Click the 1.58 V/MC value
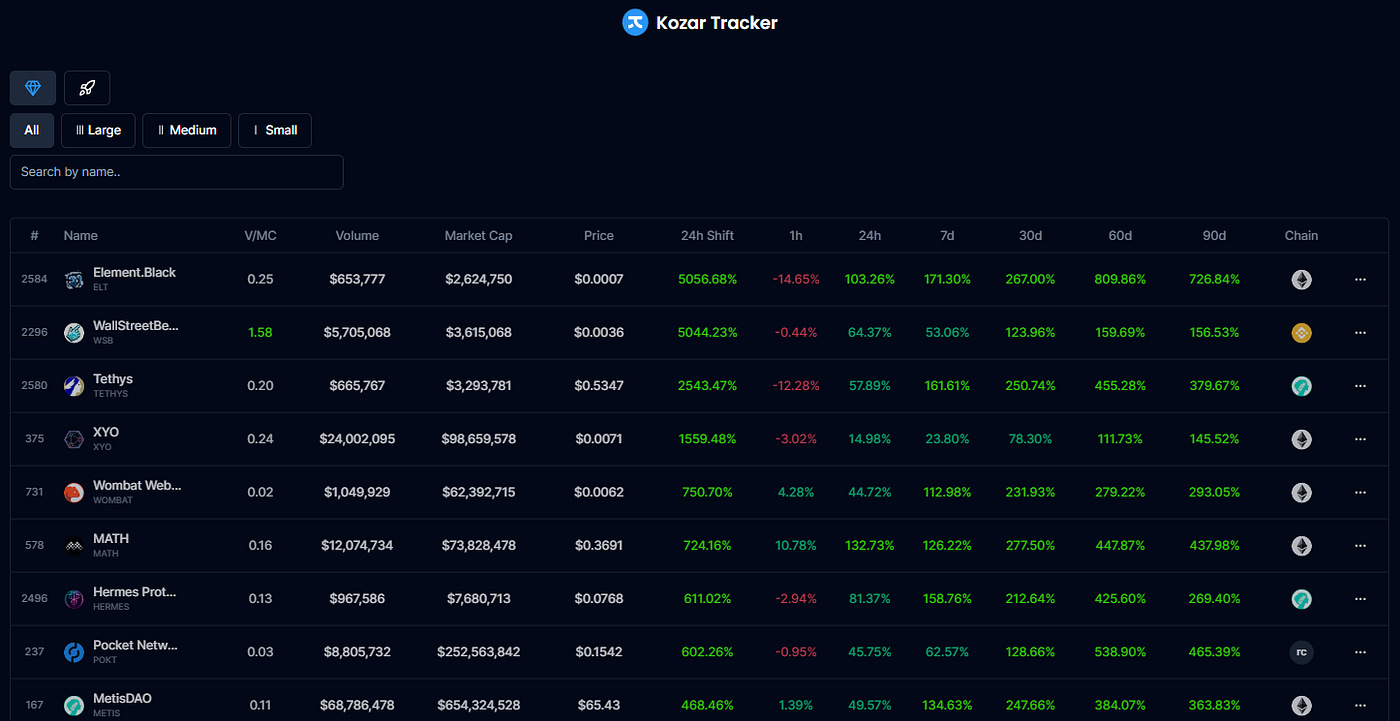This screenshot has width=1400, height=721. [260, 333]
